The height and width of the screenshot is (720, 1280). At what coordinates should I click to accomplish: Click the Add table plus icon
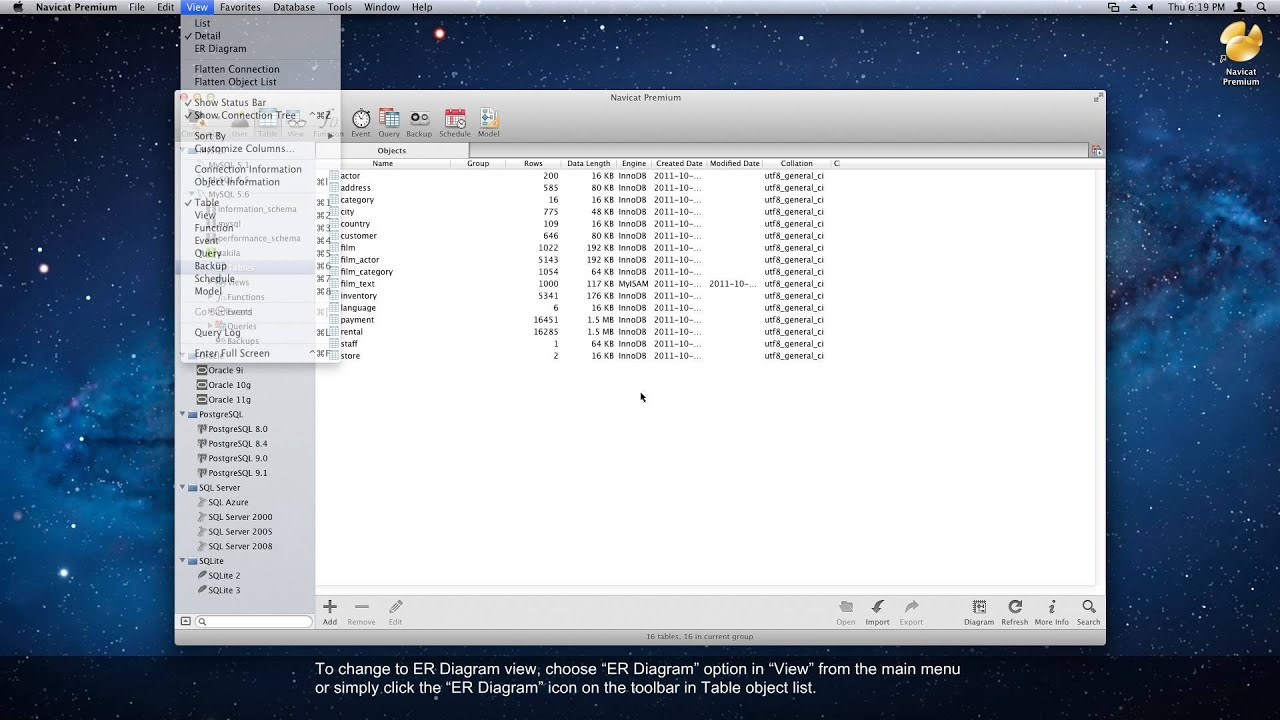click(329, 607)
